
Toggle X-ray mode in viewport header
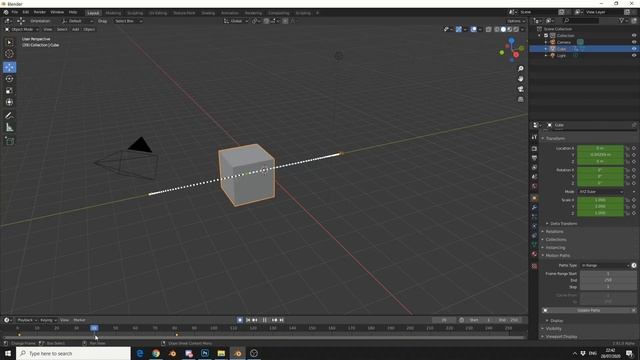pyautogui.click(x=489, y=29)
